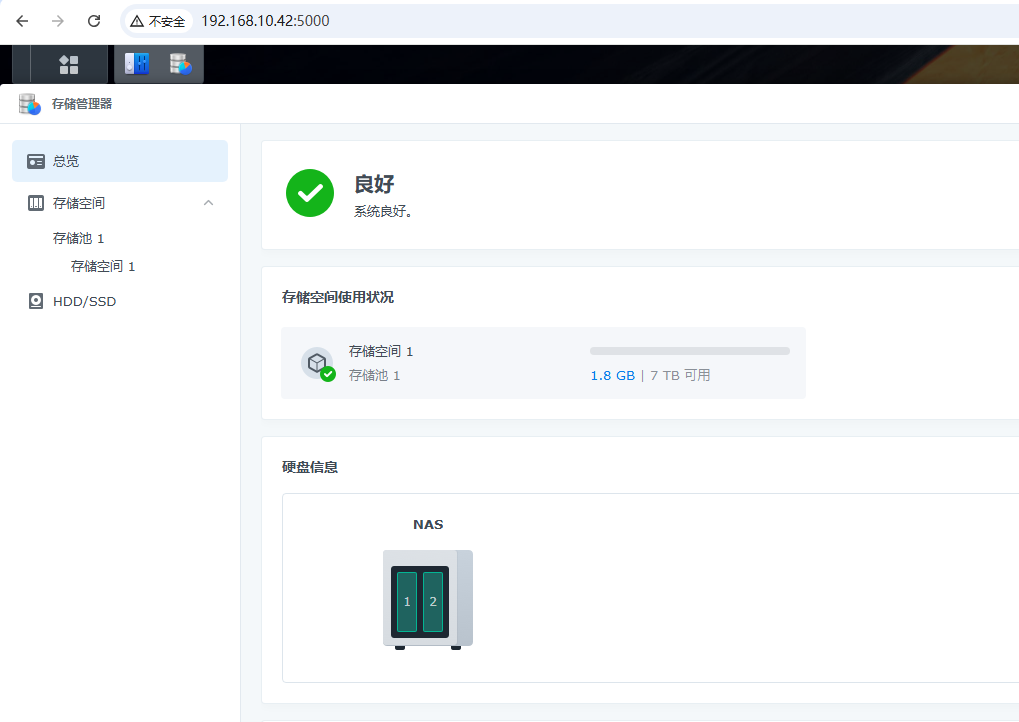Select drive bay 2 on the NAS
Screen dimensions: 1019x722
(x=433, y=602)
